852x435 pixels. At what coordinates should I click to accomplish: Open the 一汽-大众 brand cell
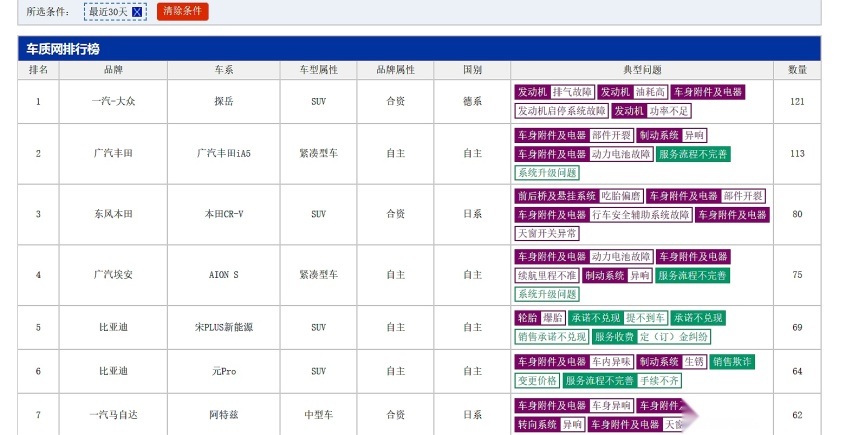click(113, 102)
